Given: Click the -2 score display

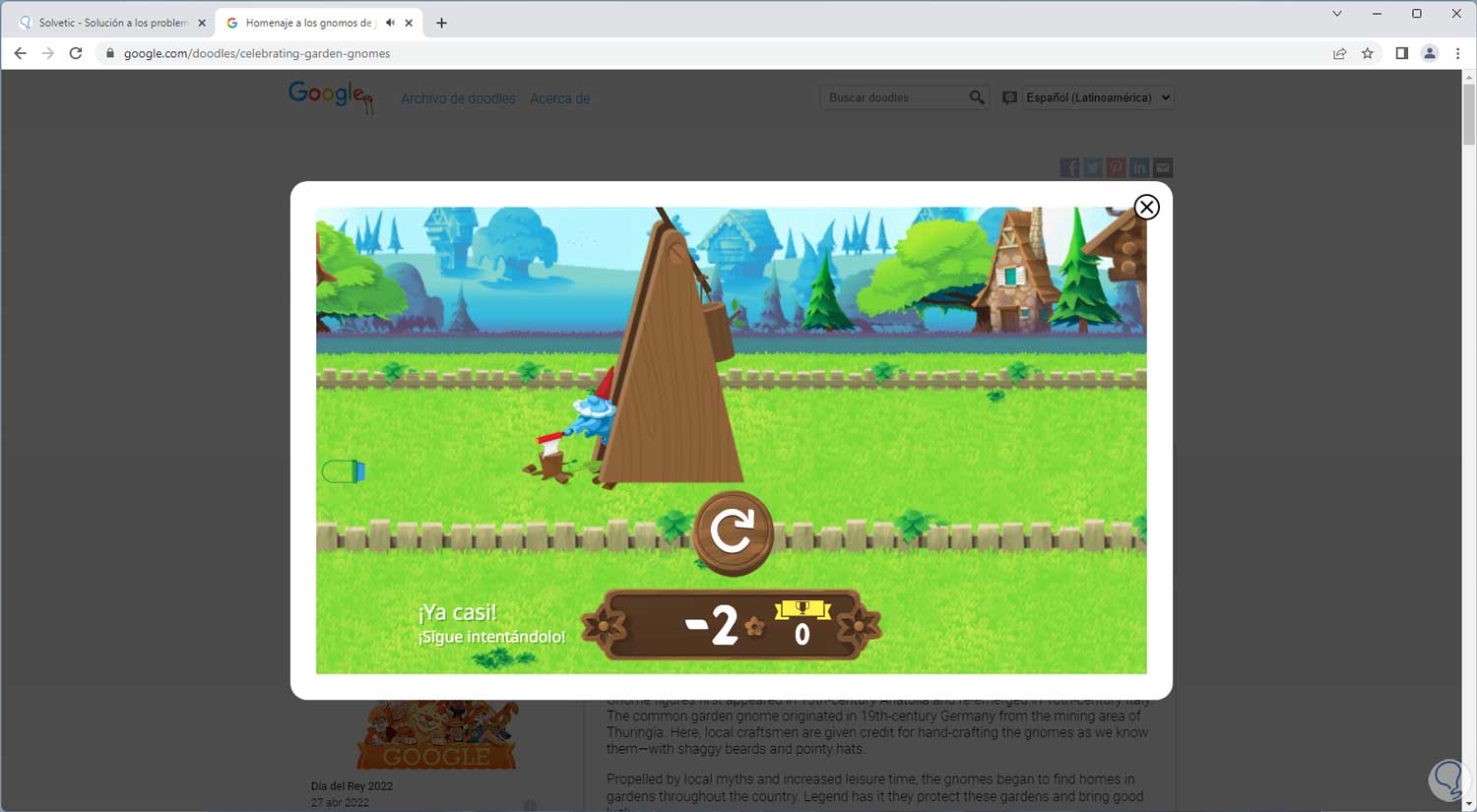Looking at the screenshot, I should click(x=712, y=625).
